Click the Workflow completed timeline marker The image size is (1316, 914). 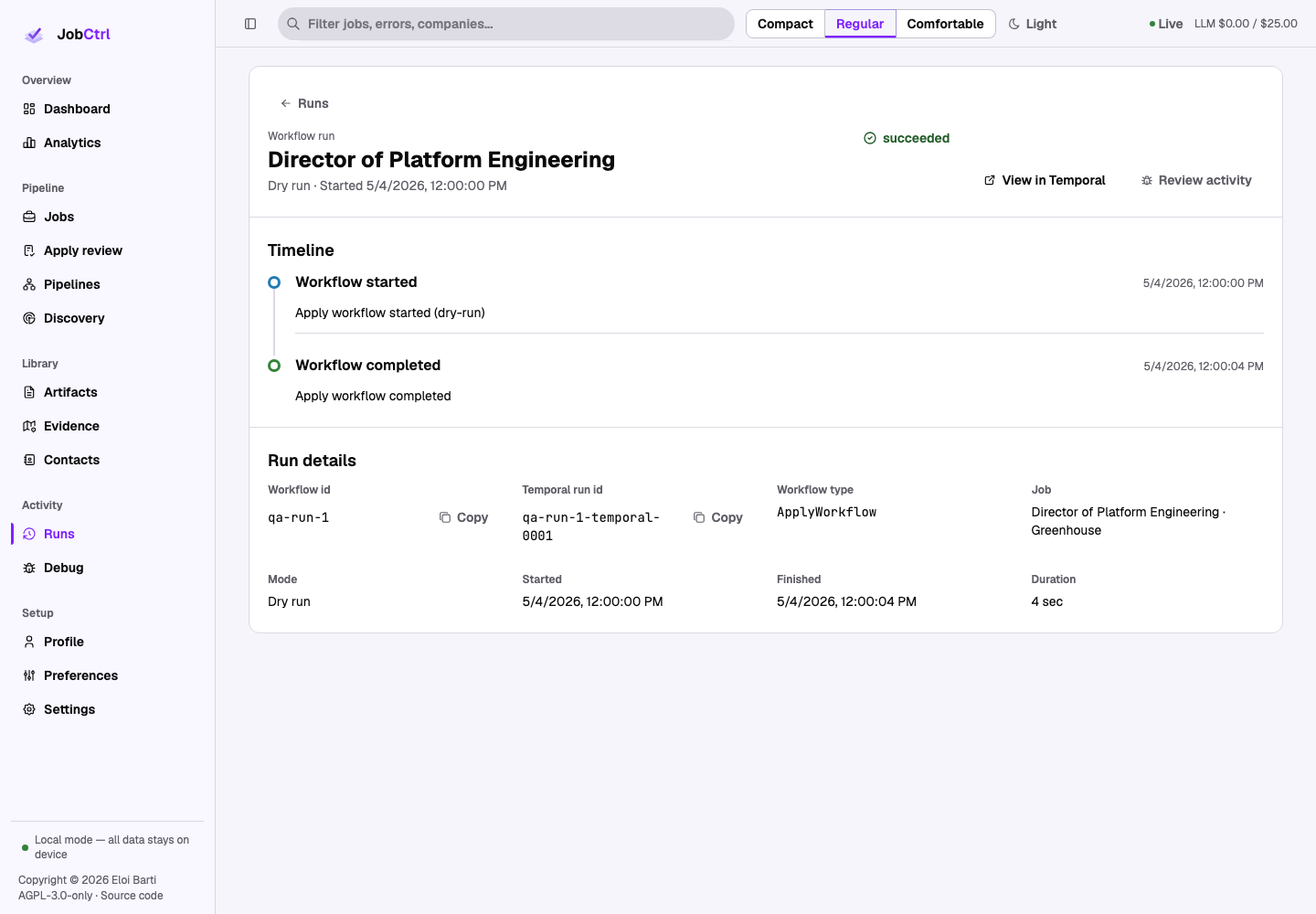pyautogui.click(x=274, y=366)
